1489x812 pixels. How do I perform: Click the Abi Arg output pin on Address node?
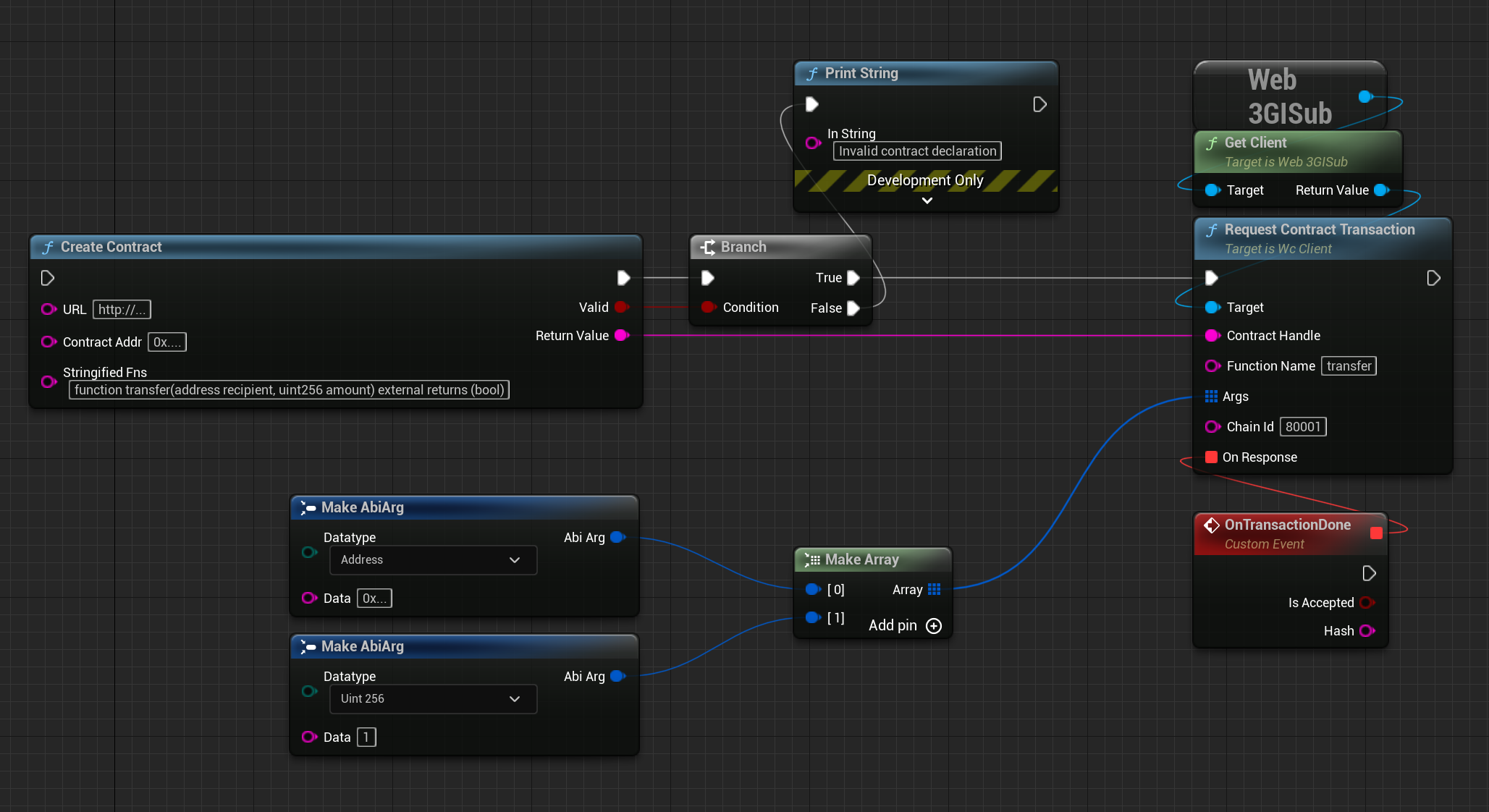point(617,537)
